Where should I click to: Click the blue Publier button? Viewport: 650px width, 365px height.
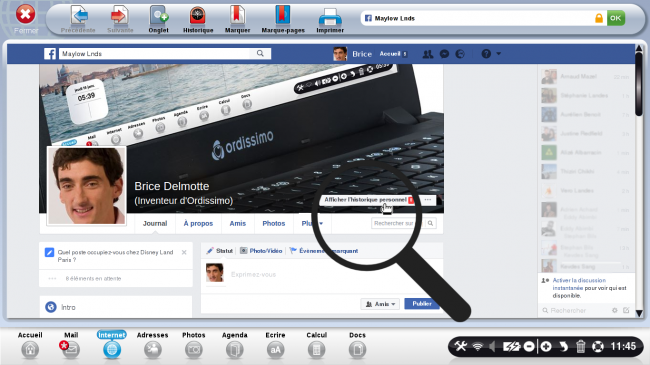pyautogui.click(x=422, y=304)
